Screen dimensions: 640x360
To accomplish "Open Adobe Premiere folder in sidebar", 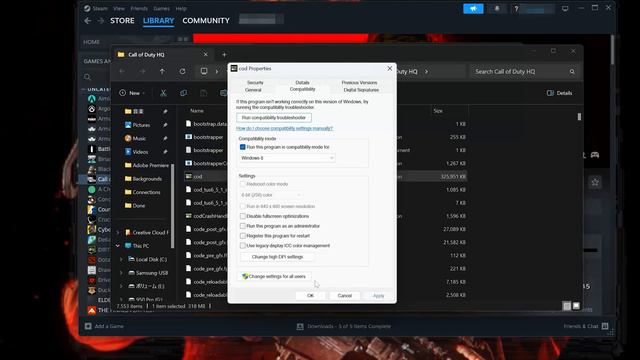I will point(147,165).
